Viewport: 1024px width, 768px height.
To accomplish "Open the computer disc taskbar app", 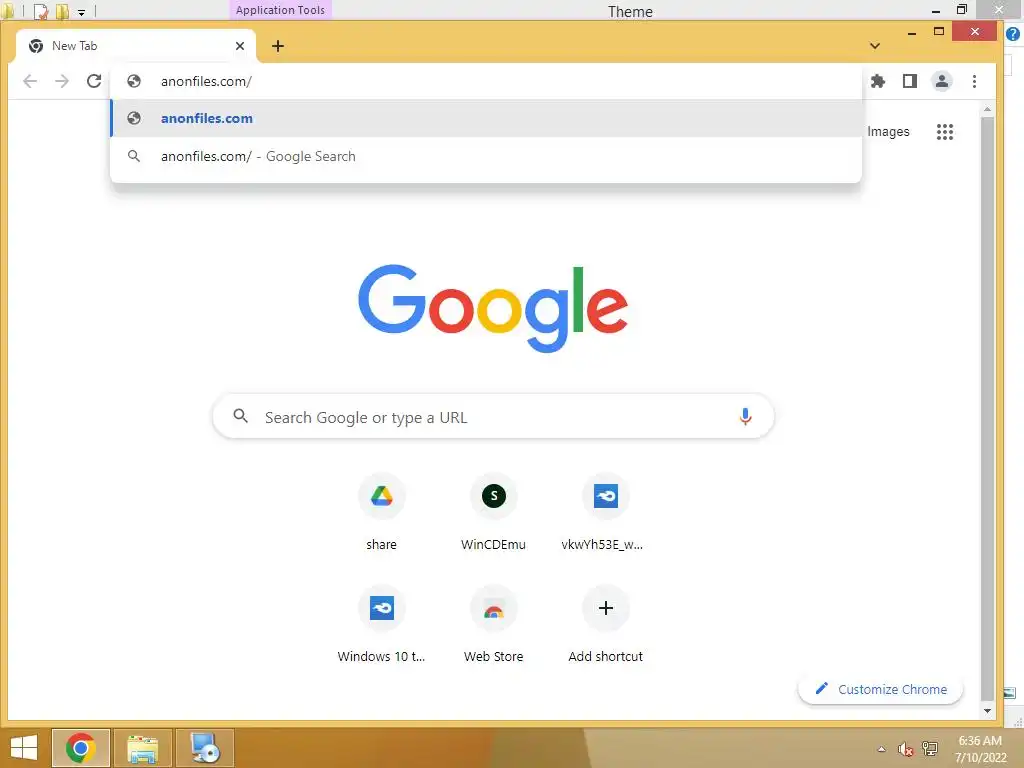I will click(204, 748).
